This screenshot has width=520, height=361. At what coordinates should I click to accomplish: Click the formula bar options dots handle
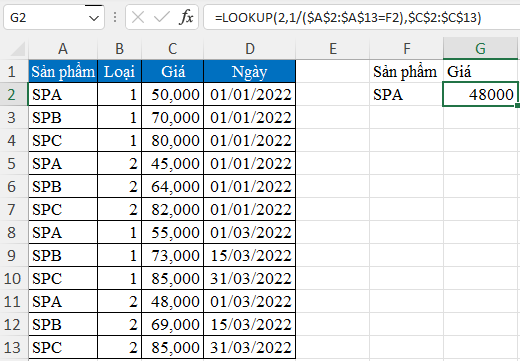coord(115,17)
